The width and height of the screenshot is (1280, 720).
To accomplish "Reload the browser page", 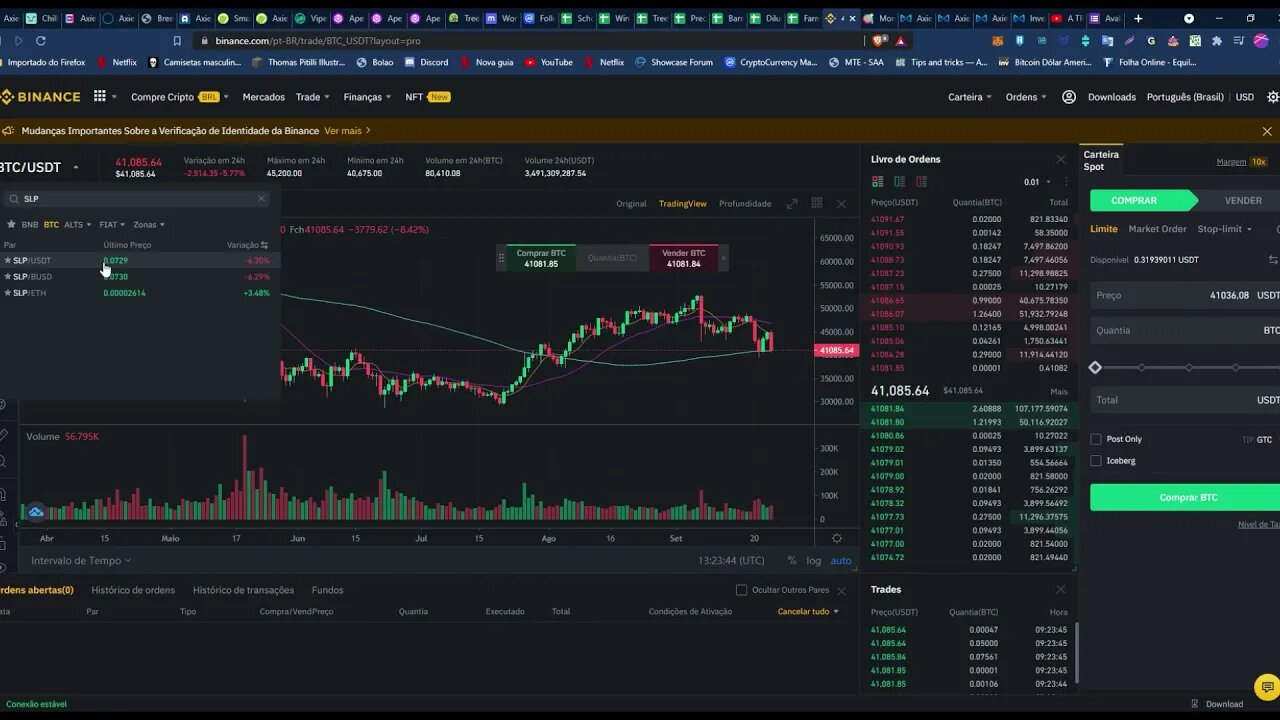I will 41,41.
